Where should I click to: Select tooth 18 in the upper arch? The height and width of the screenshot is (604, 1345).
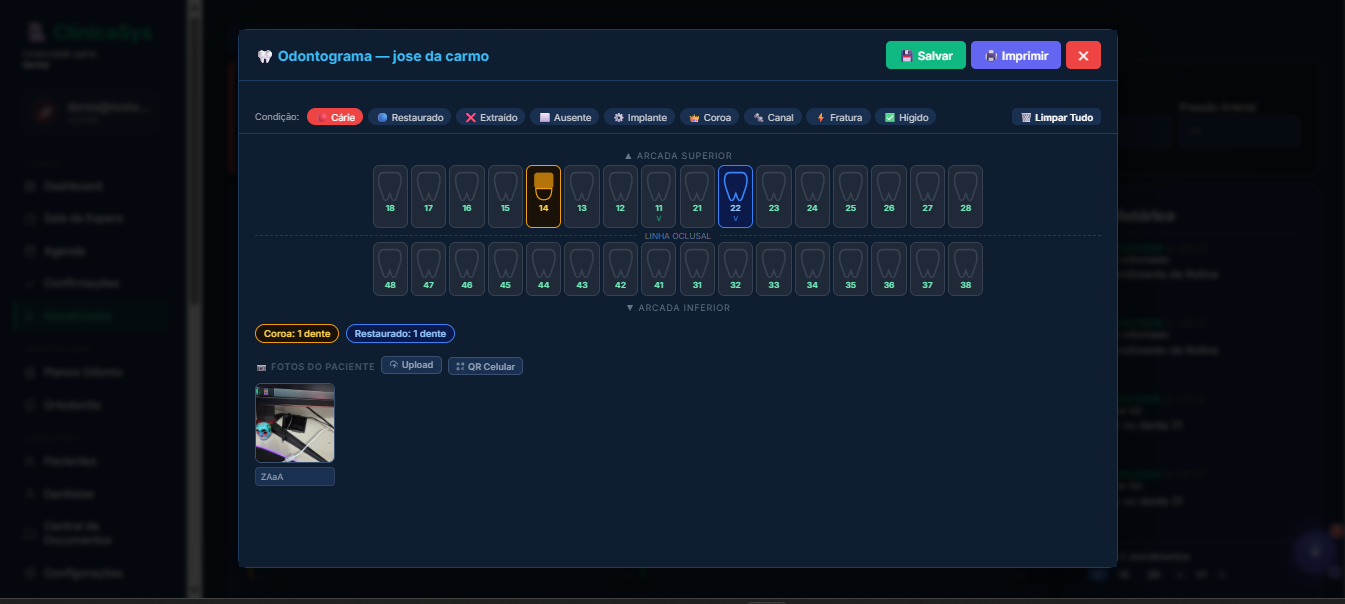point(390,197)
